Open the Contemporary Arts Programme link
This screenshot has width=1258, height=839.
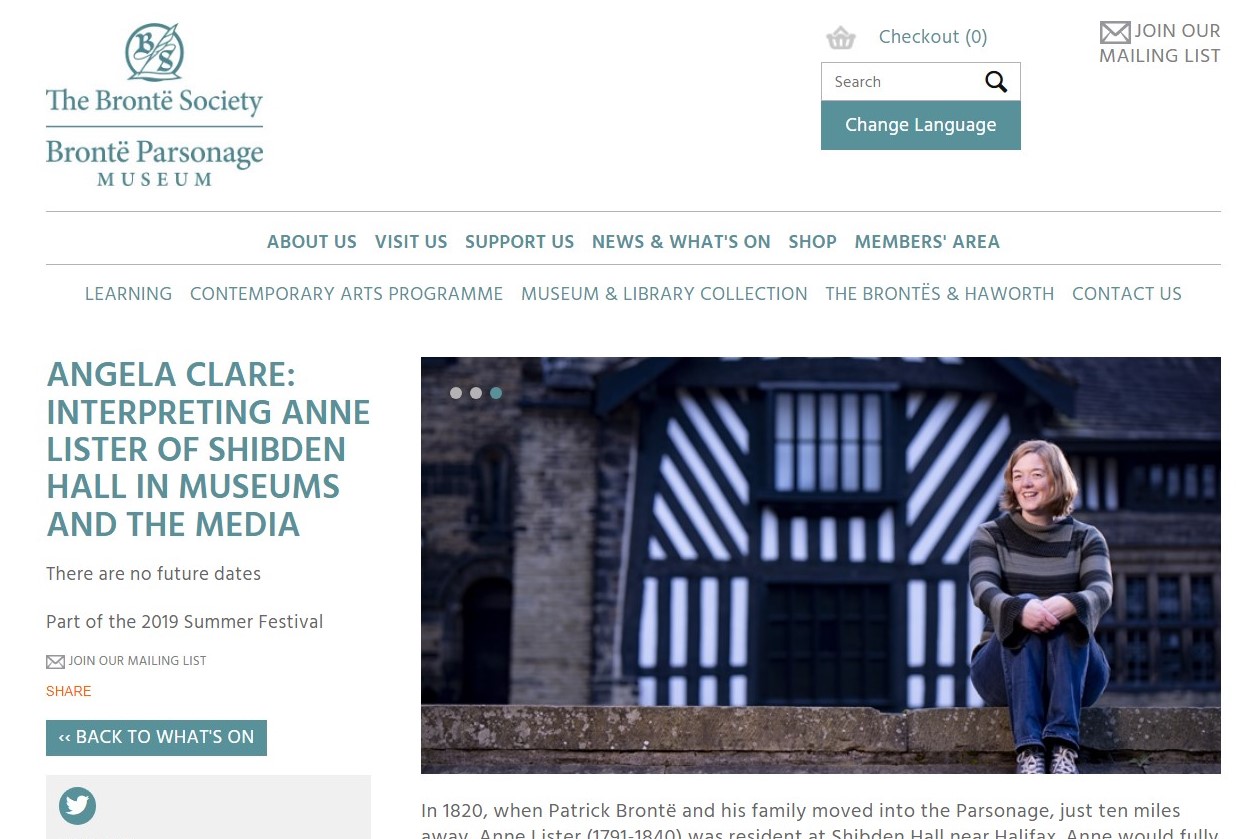click(346, 294)
